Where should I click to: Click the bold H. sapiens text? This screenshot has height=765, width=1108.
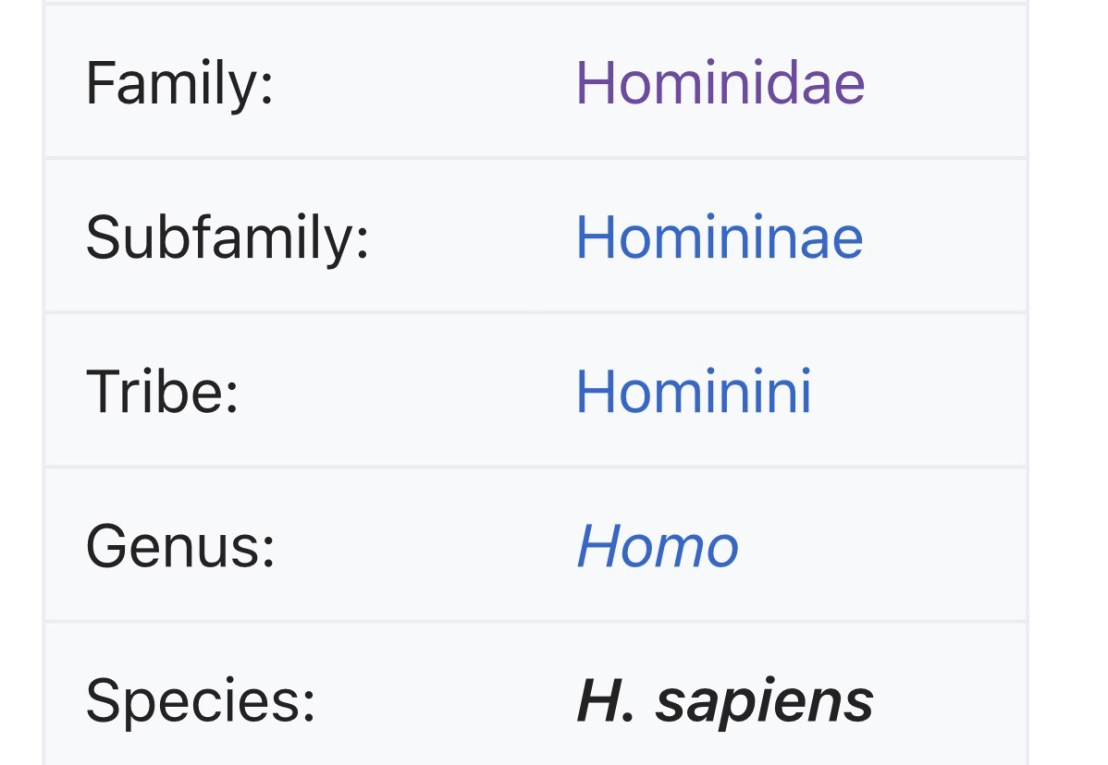(724, 701)
